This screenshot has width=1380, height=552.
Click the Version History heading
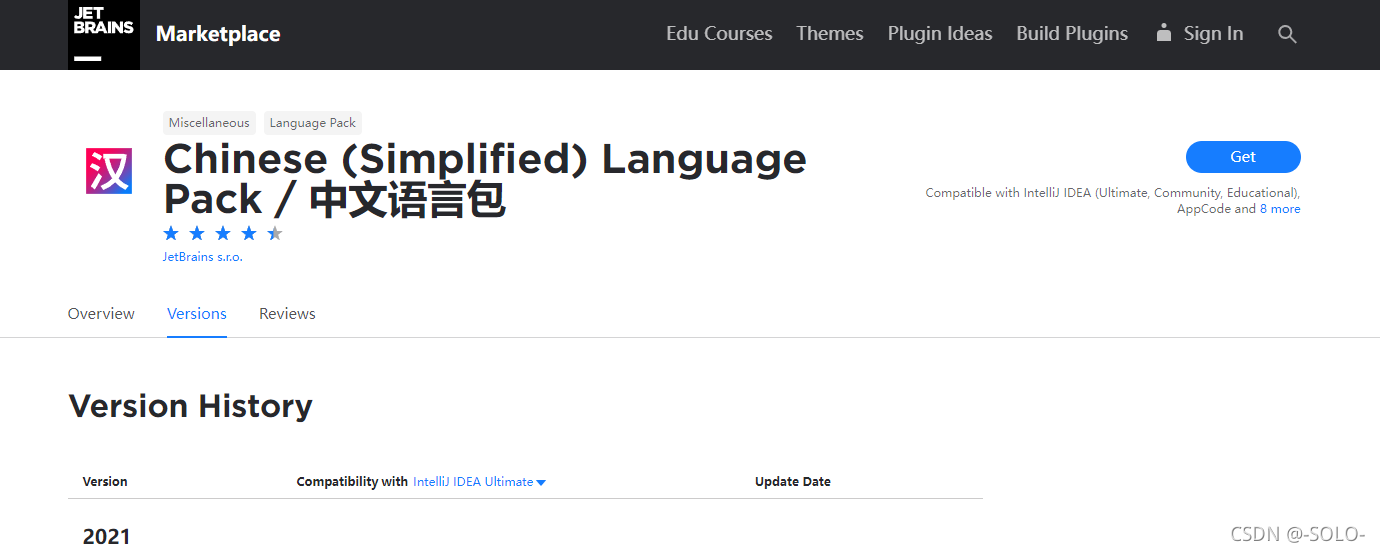click(190, 406)
